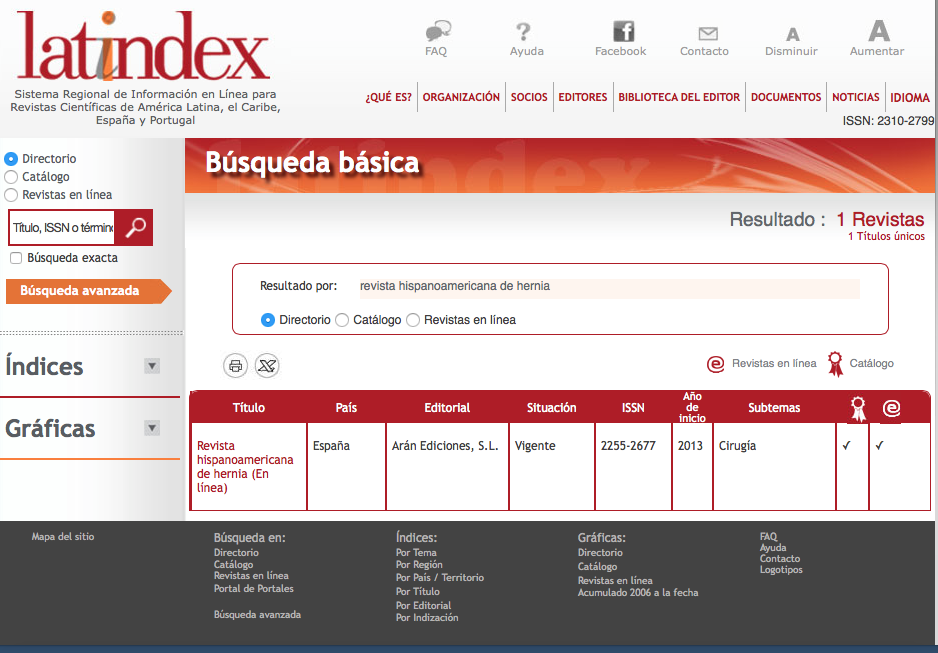Viewport: 938px width, 653px height.
Task: Click the ribbon icon column header
Action: [858, 408]
